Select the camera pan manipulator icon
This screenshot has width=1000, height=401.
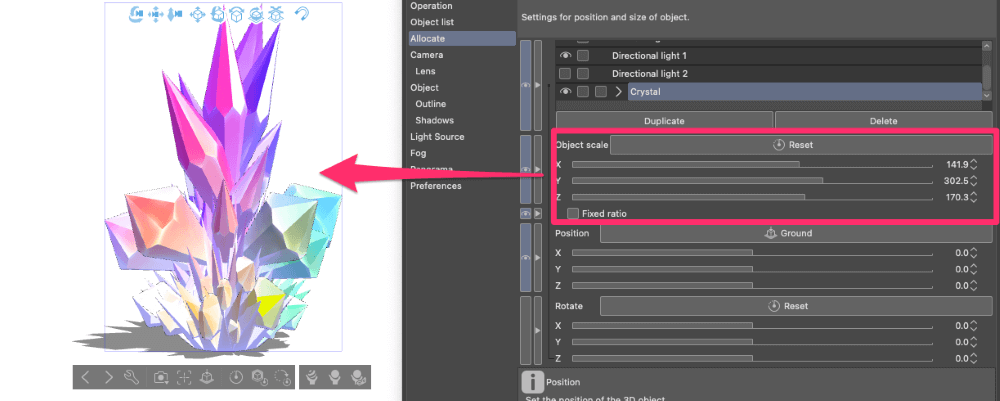coord(156,13)
